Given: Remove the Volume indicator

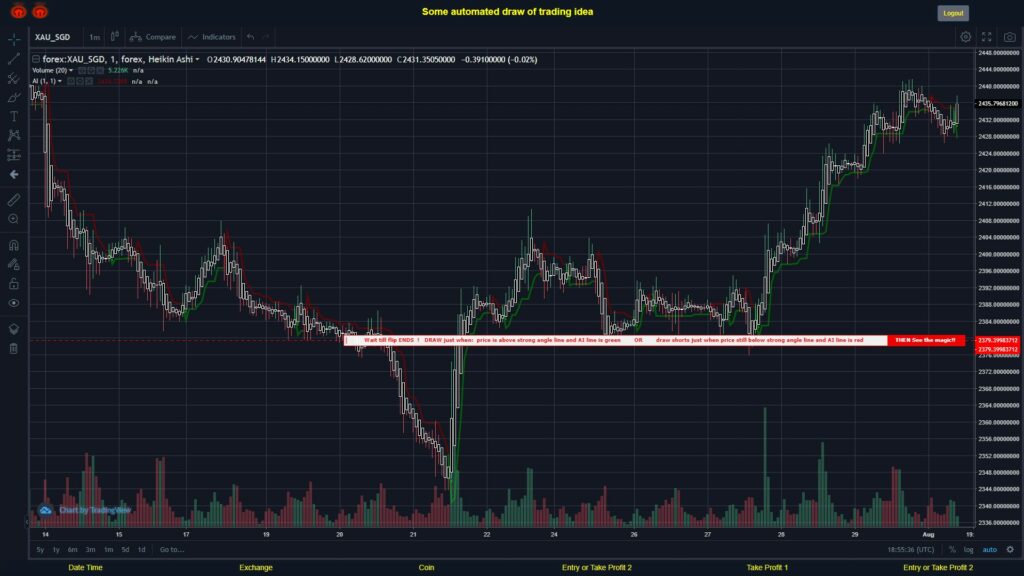Looking at the screenshot, I should (x=100, y=71).
